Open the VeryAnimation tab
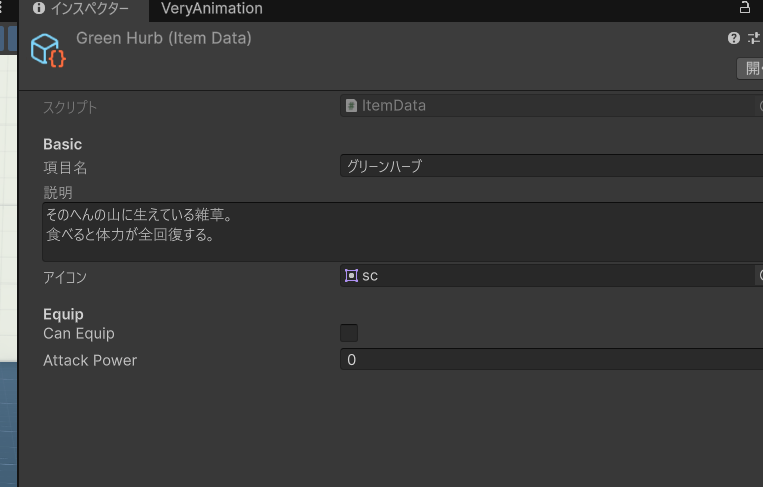Viewport: 763px width, 487px height. (x=212, y=9)
